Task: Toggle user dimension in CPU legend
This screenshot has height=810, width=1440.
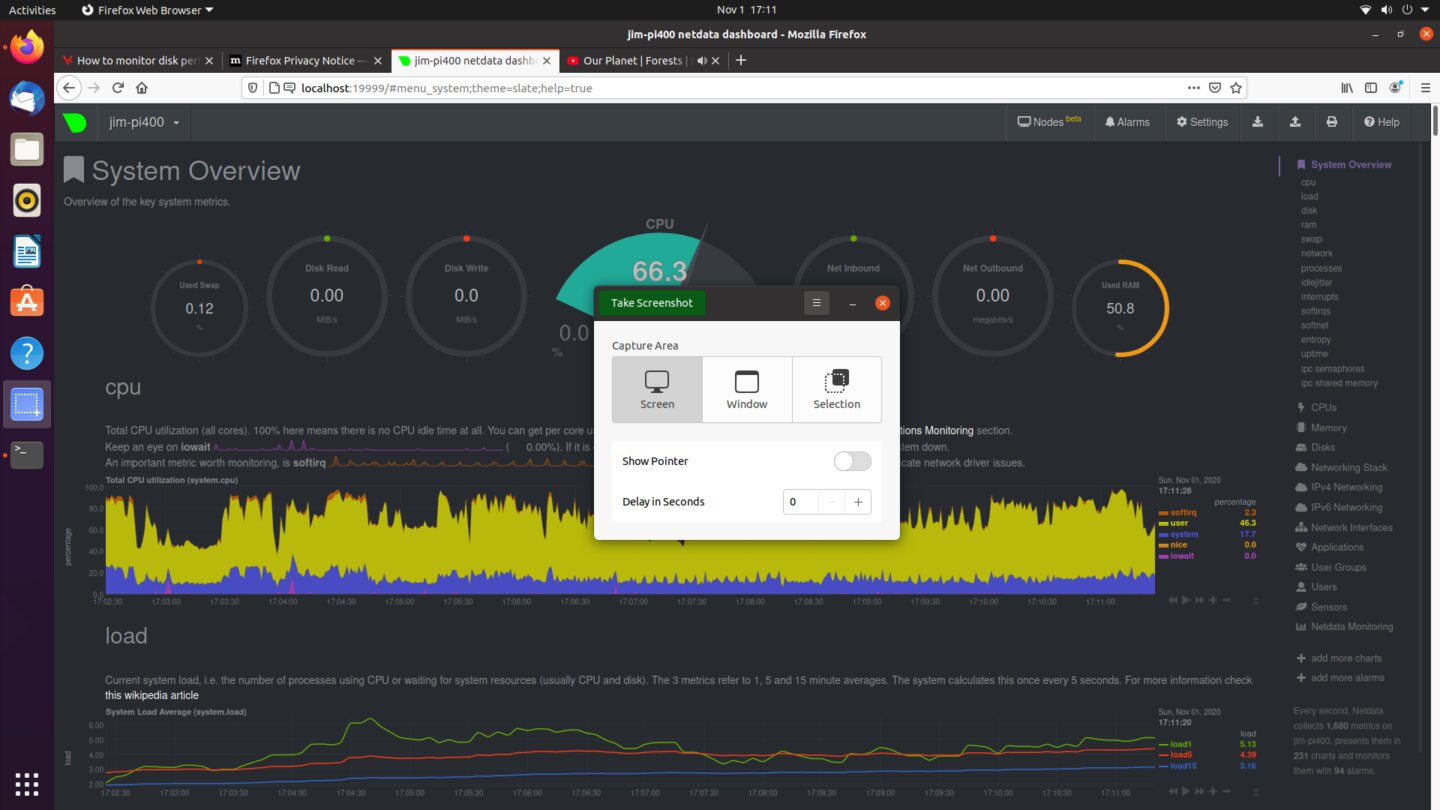Action: 1179,523
